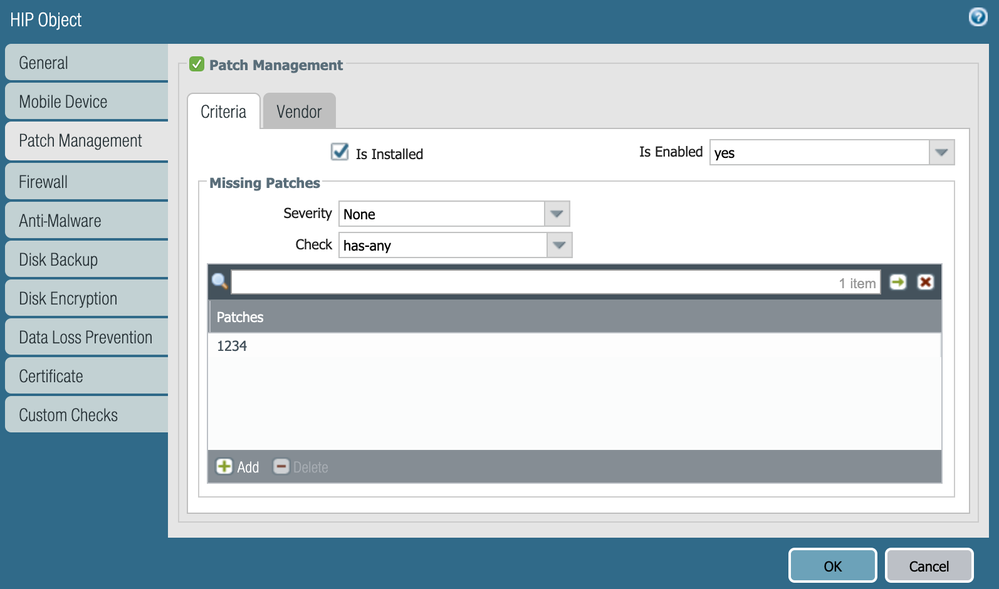
Task: Open the Disk Encryption side tab
Action: tap(87, 298)
